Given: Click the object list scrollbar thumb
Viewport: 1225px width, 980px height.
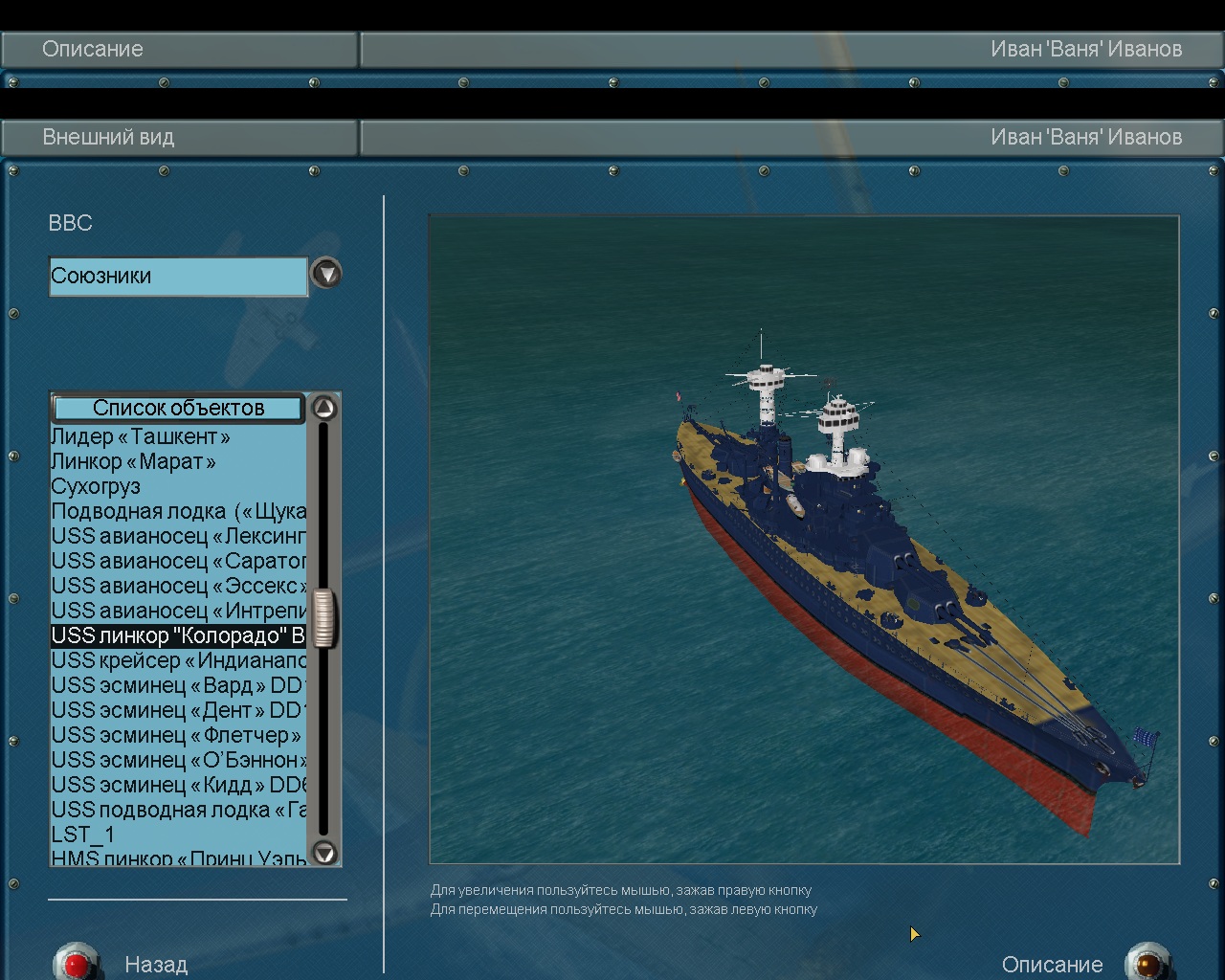Looking at the screenshot, I should click(x=324, y=617).
